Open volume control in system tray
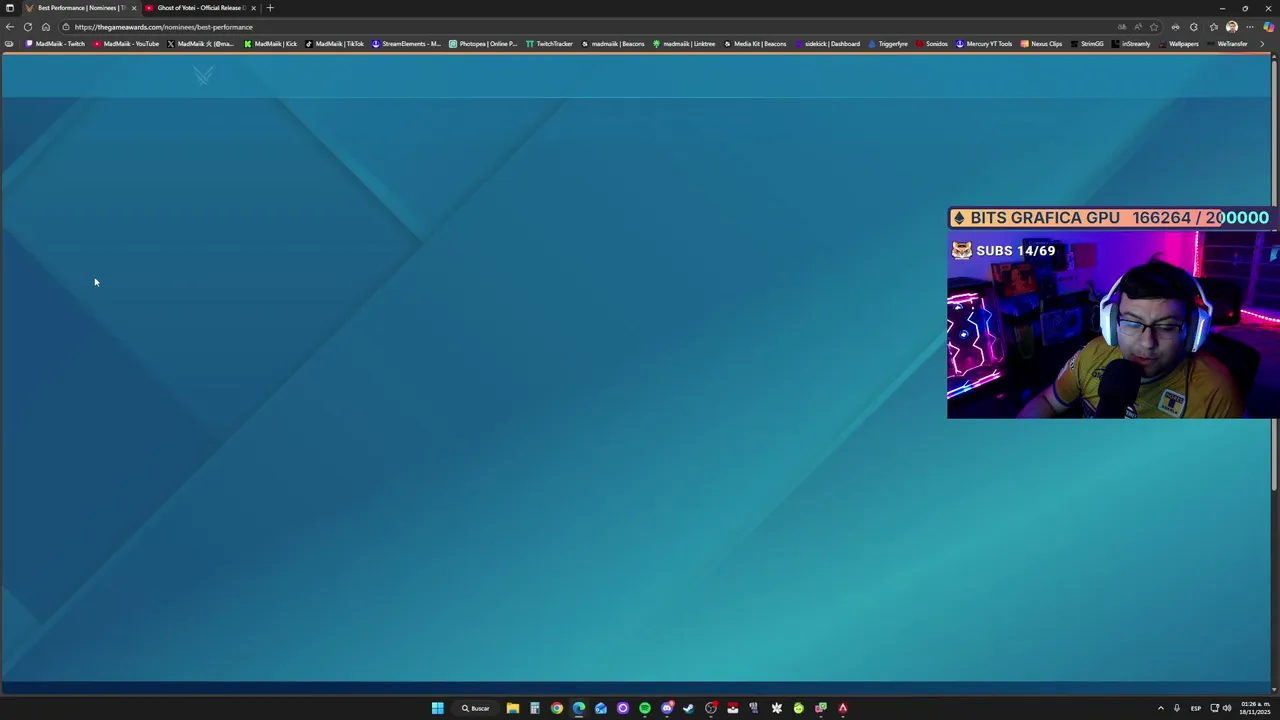The image size is (1280, 720). 1227,708
